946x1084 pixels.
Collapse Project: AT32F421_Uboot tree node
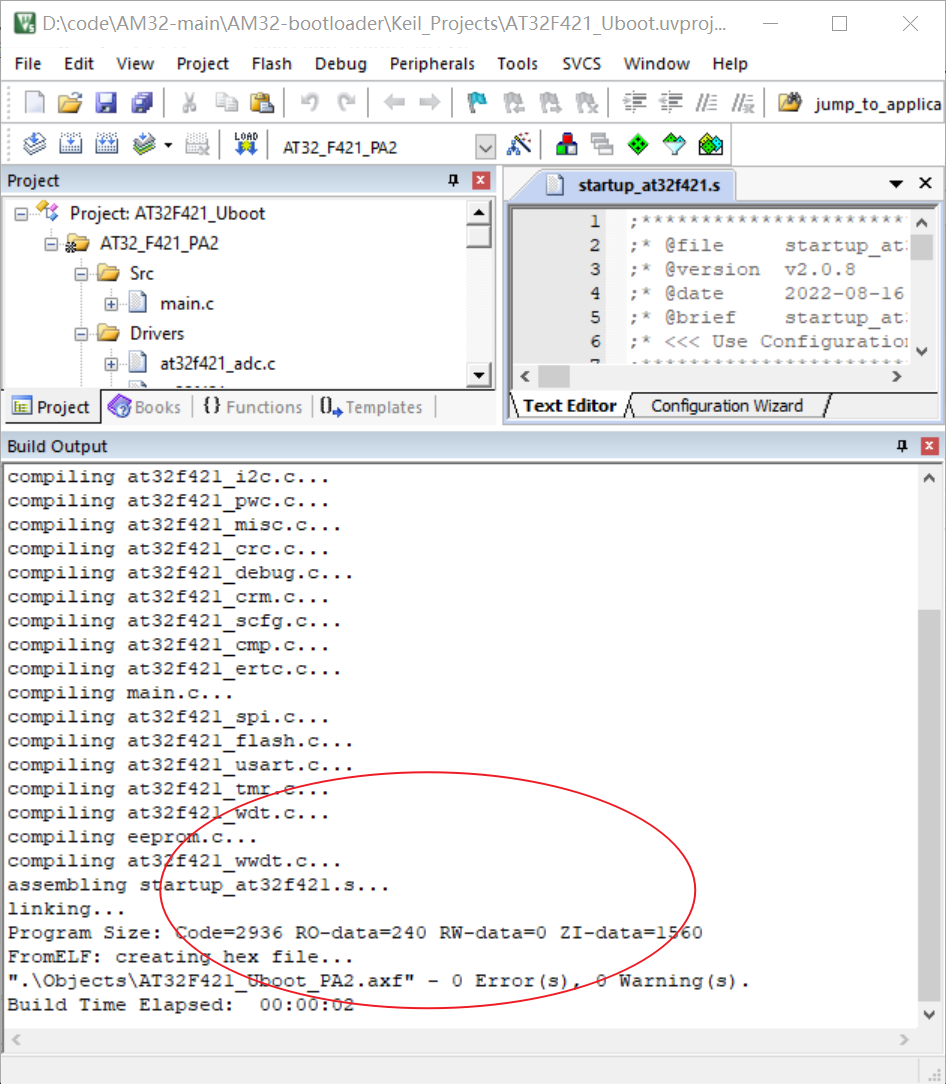21,214
